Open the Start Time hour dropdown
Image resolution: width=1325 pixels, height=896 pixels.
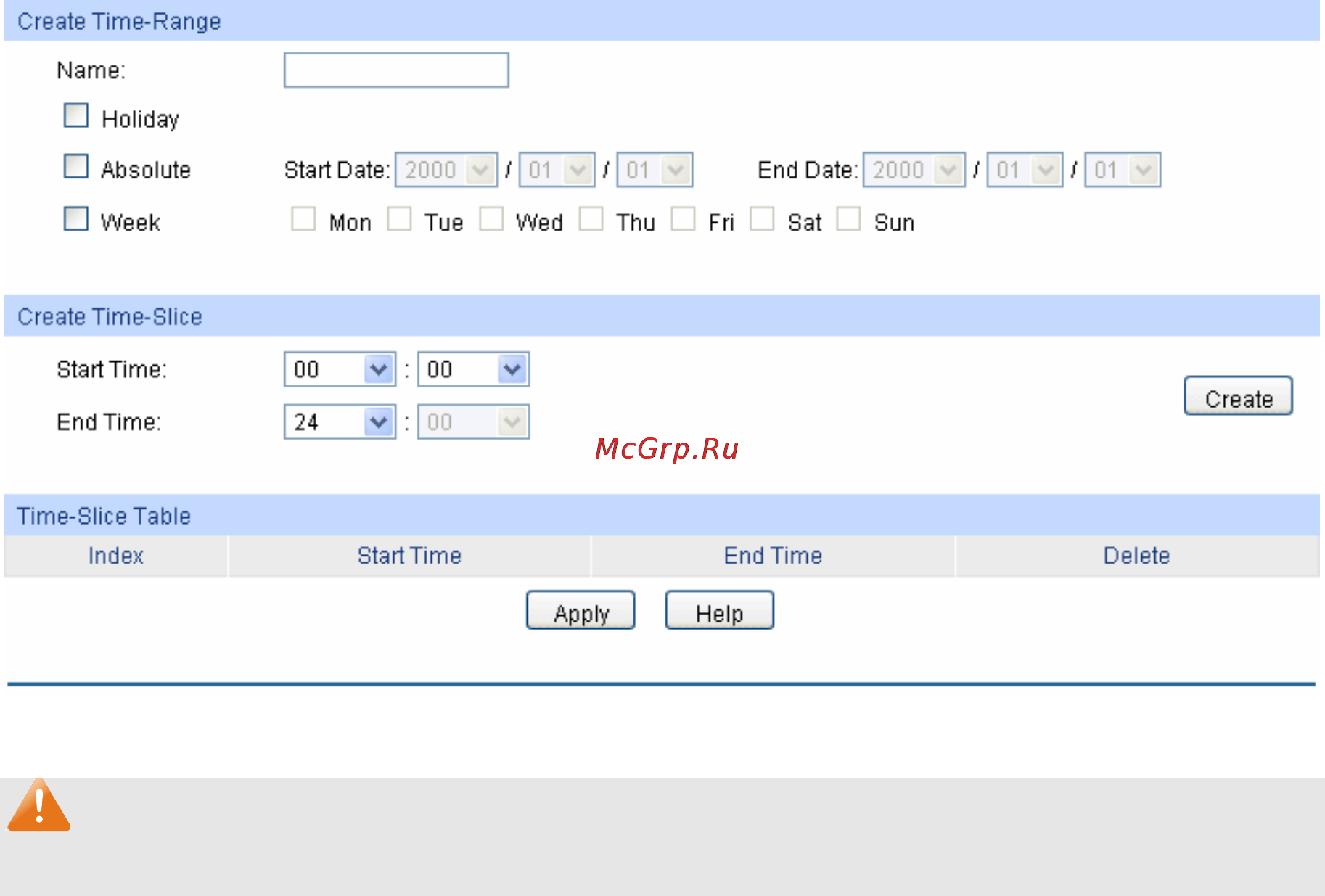pyautogui.click(x=340, y=369)
